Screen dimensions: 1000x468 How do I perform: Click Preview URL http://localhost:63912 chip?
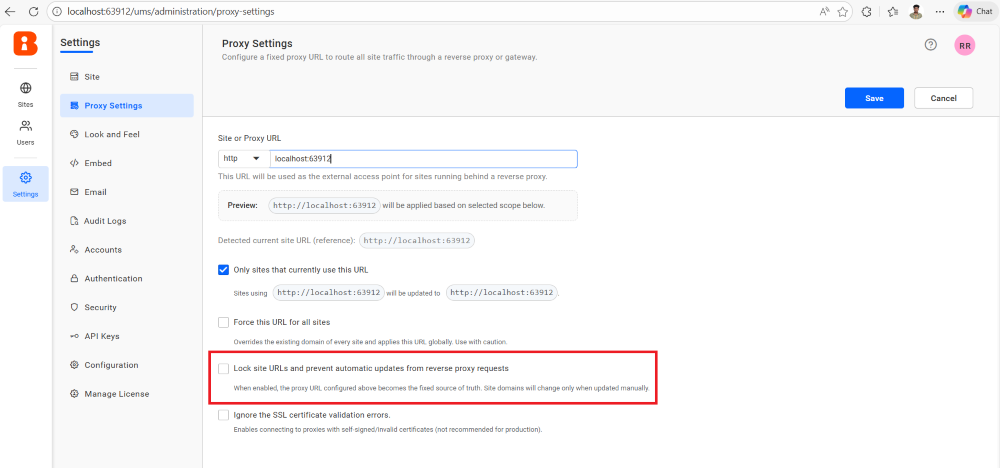click(324, 205)
